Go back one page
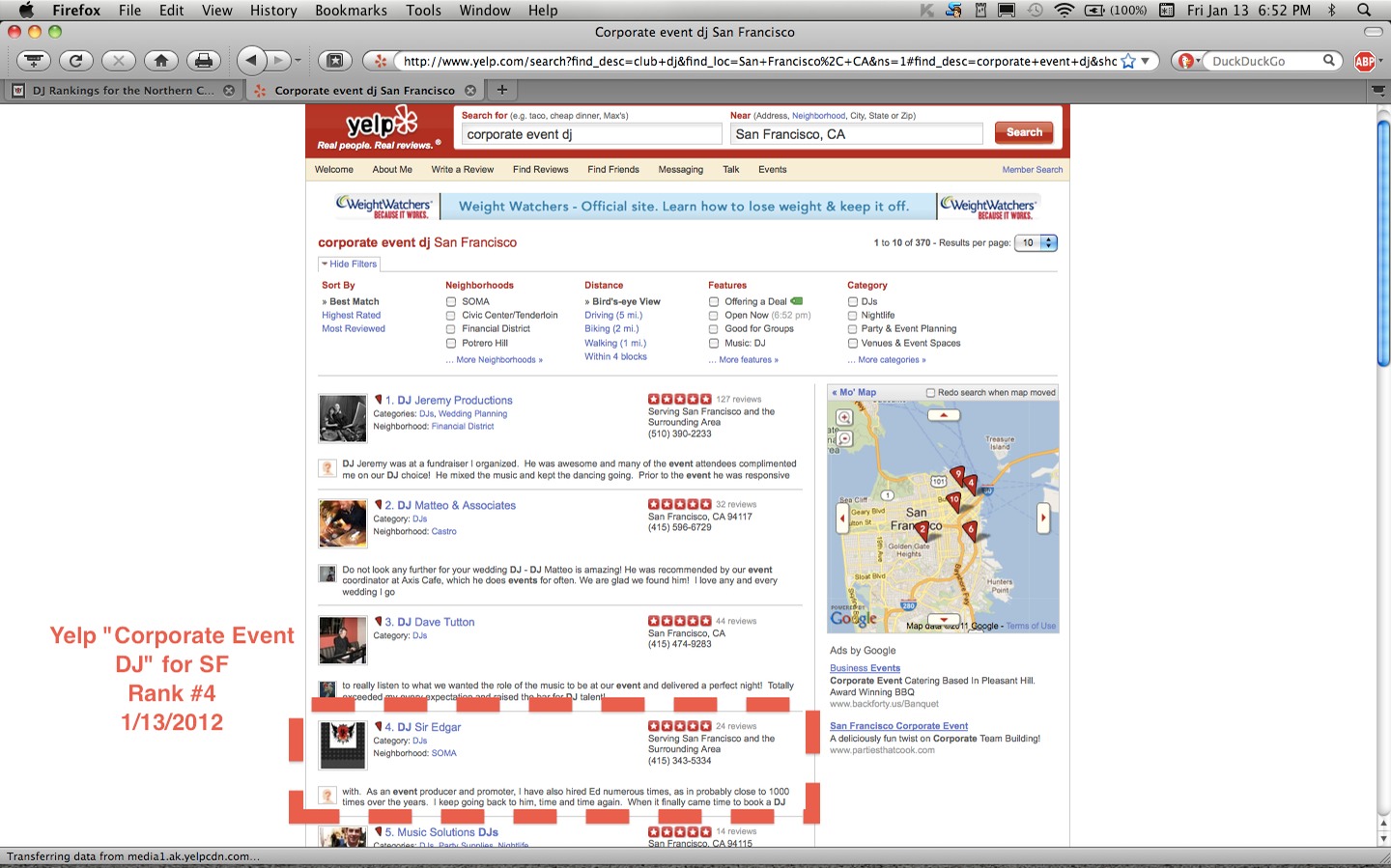 click(x=251, y=61)
